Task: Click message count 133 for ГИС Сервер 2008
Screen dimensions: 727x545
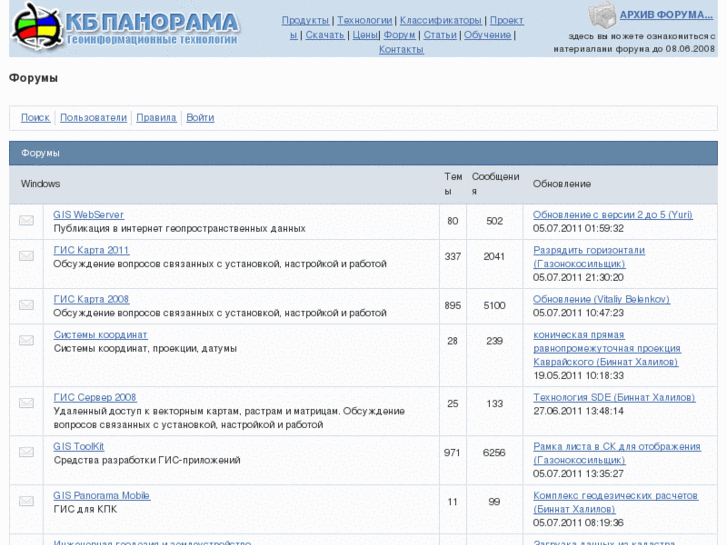Action: tap(494, 404)
